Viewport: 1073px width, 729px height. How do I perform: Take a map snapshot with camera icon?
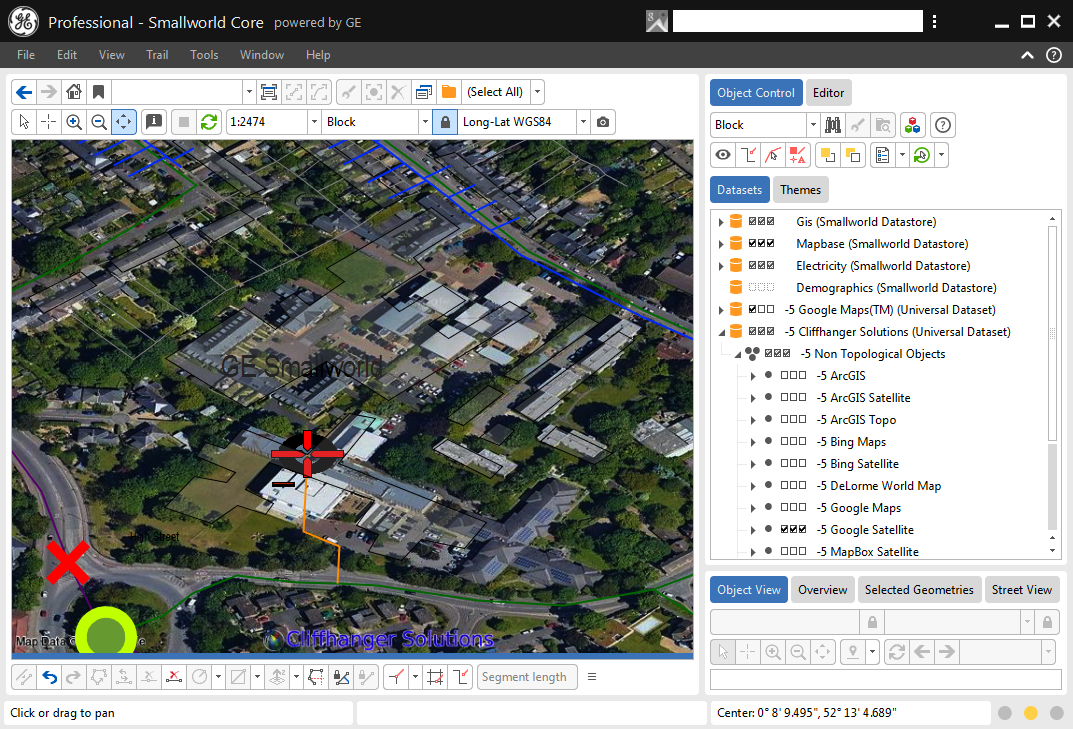(603, 122)
